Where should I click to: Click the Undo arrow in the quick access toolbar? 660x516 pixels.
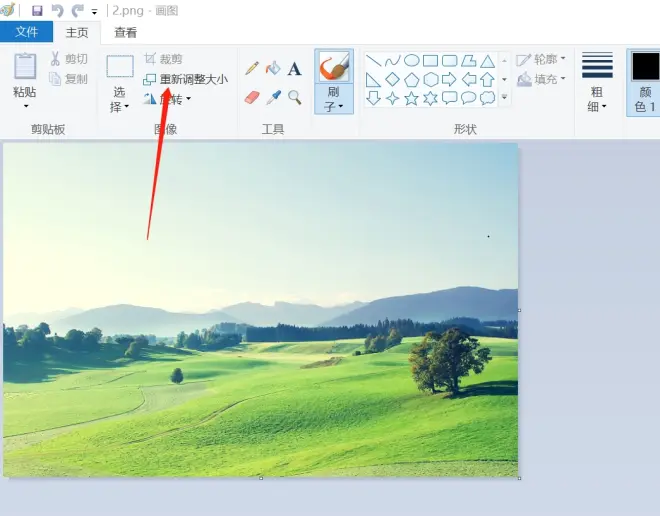point(57,11)
